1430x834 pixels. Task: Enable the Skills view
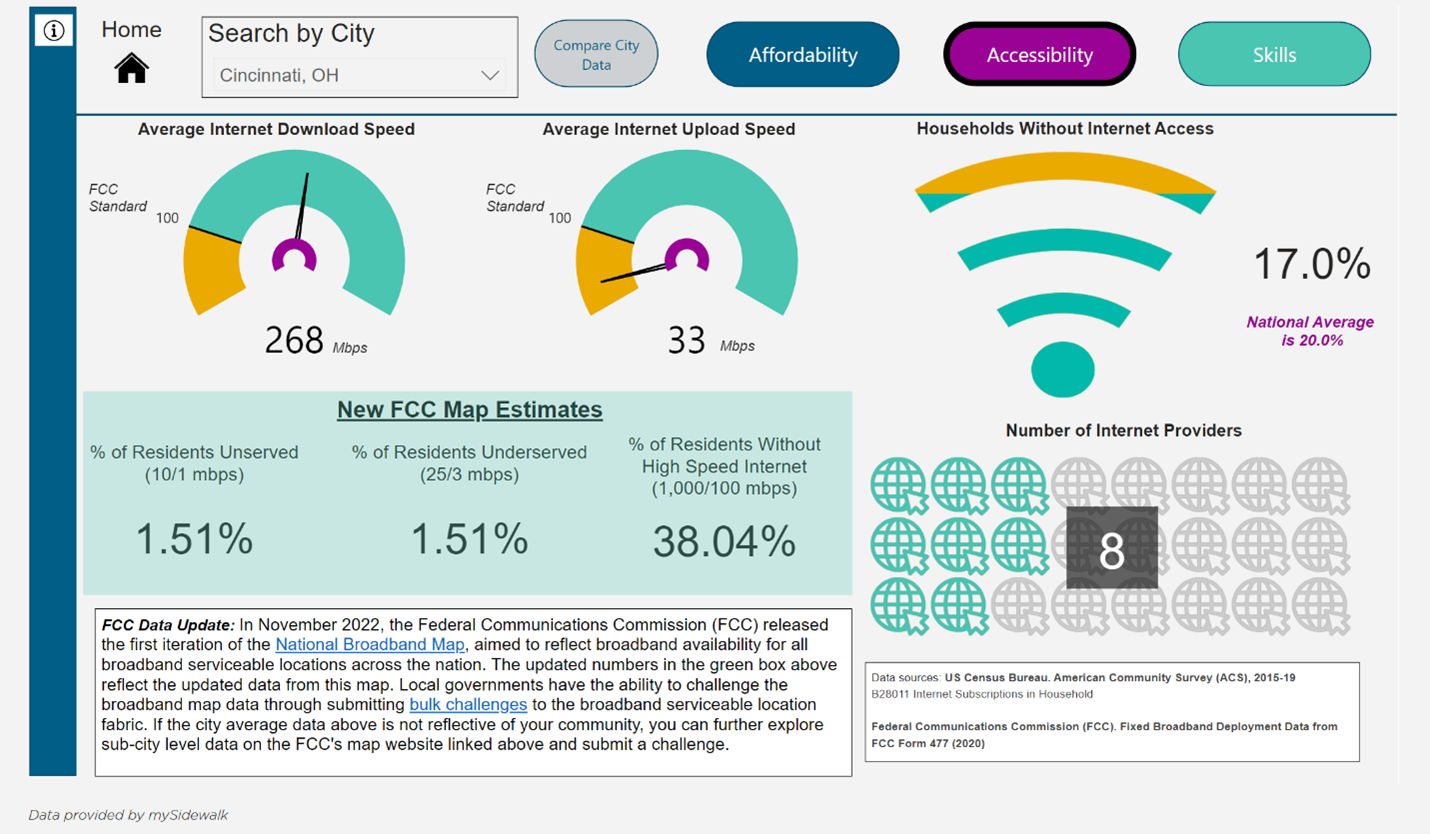point(1273,54)
